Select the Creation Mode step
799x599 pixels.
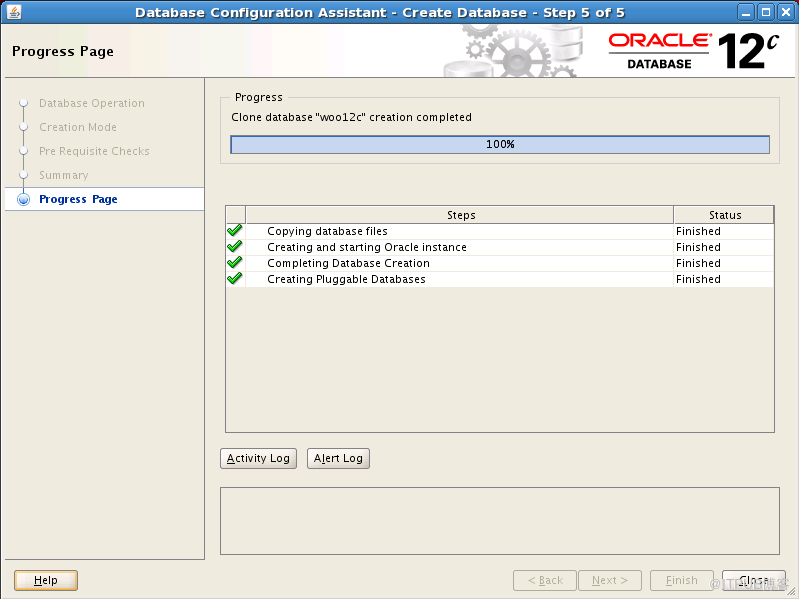click(78, 127)
